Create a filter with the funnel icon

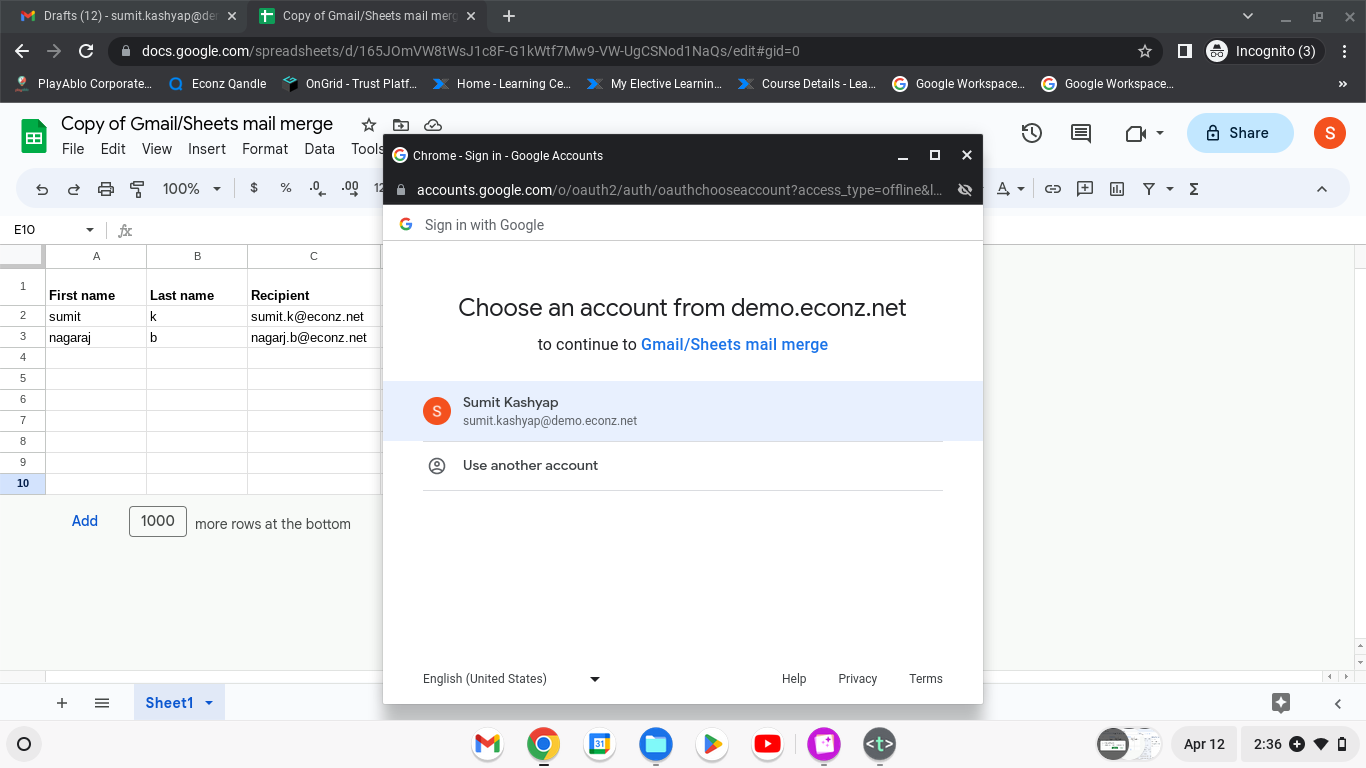[1149, 189]
